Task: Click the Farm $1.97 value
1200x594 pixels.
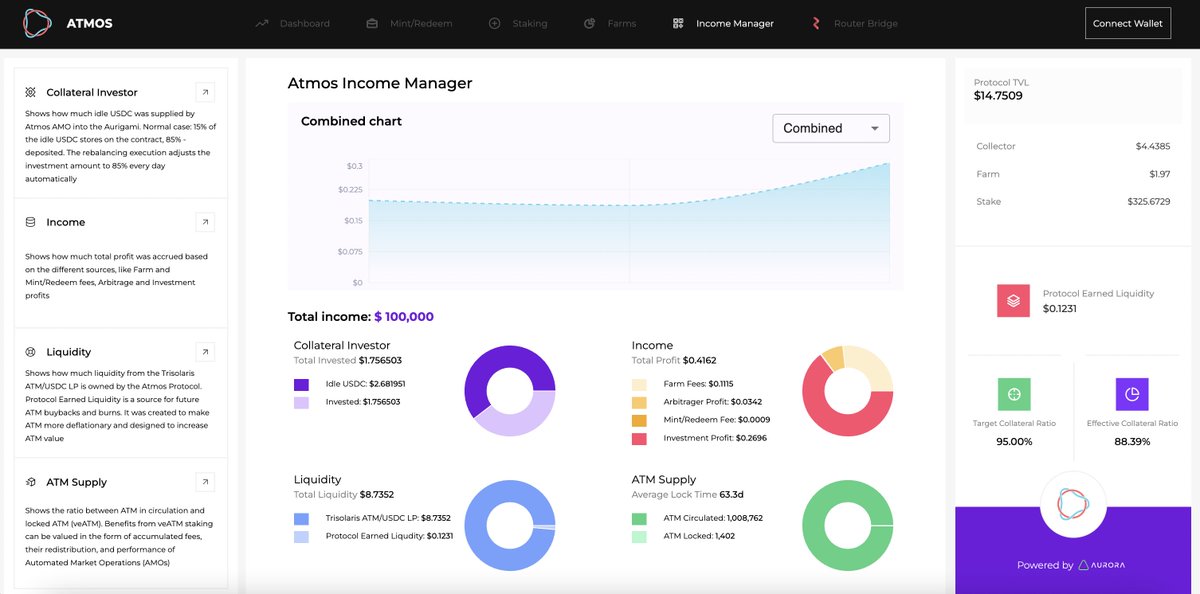Action: [1159, 174]
